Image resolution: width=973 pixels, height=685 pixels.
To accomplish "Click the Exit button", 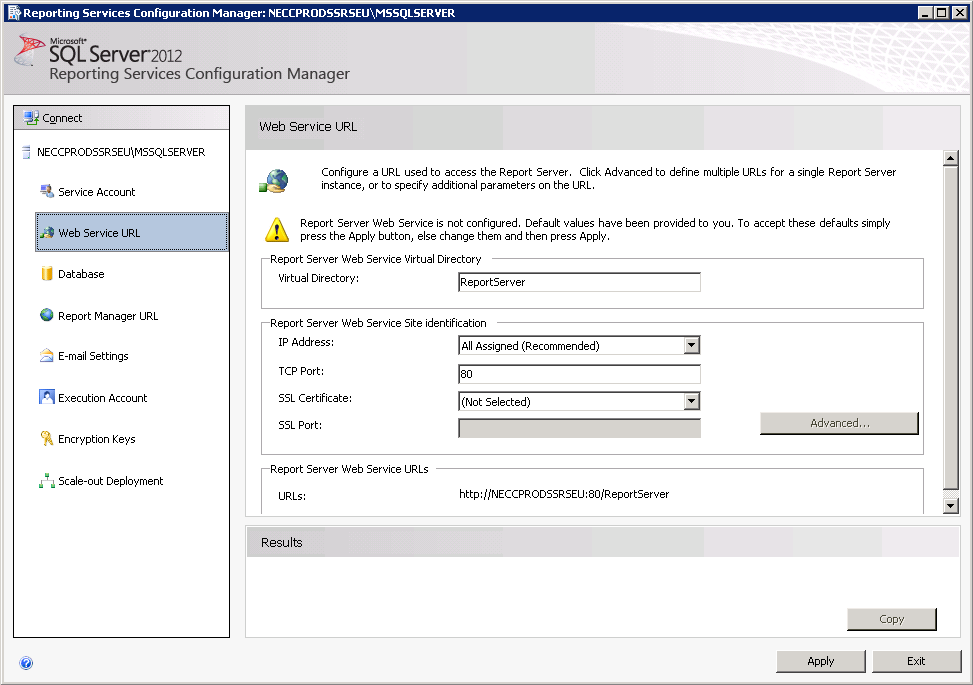I will pyautogui.click(x=915, y=661).
